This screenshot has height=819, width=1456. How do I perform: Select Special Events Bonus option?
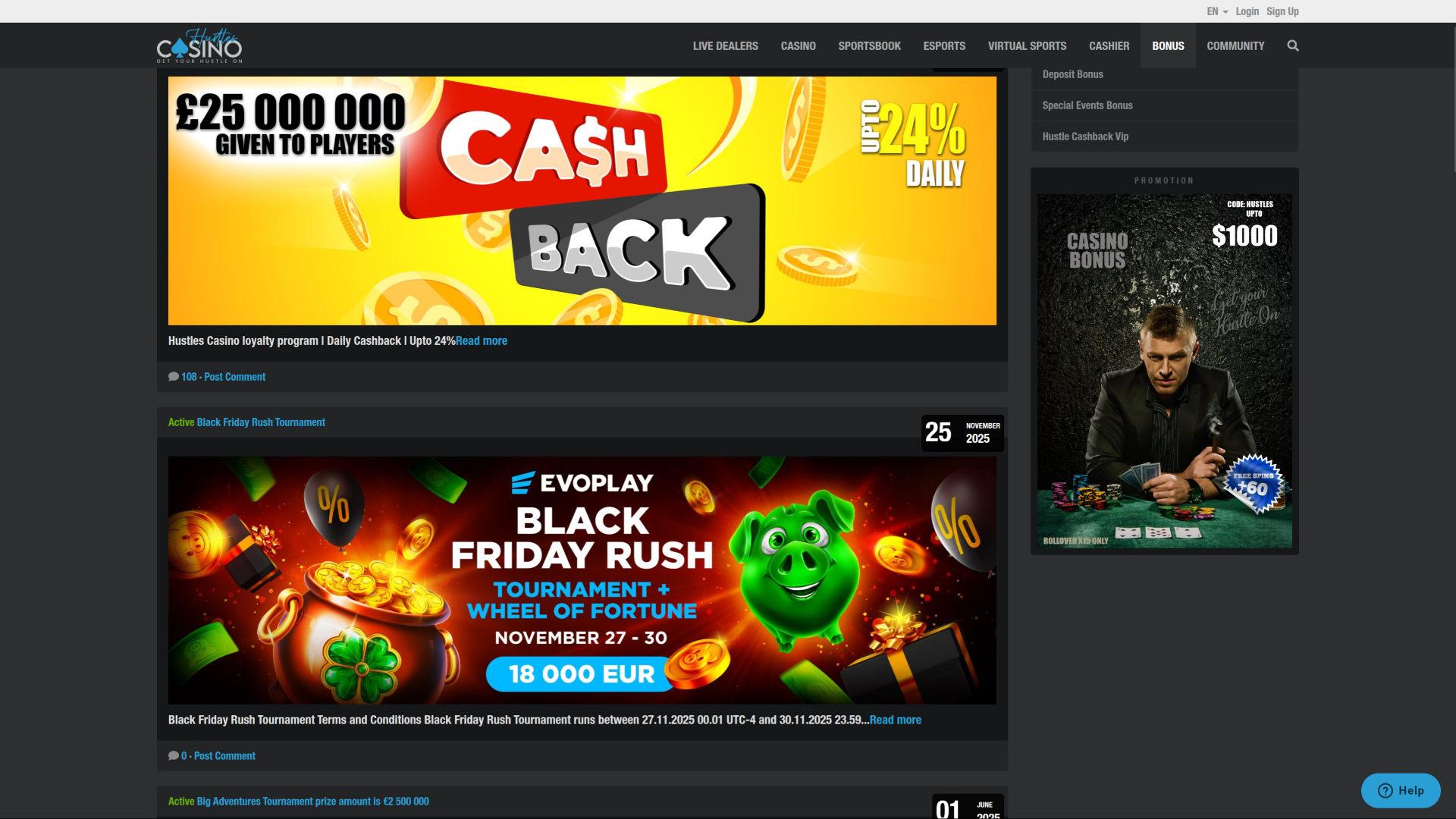click(1087, 105)
